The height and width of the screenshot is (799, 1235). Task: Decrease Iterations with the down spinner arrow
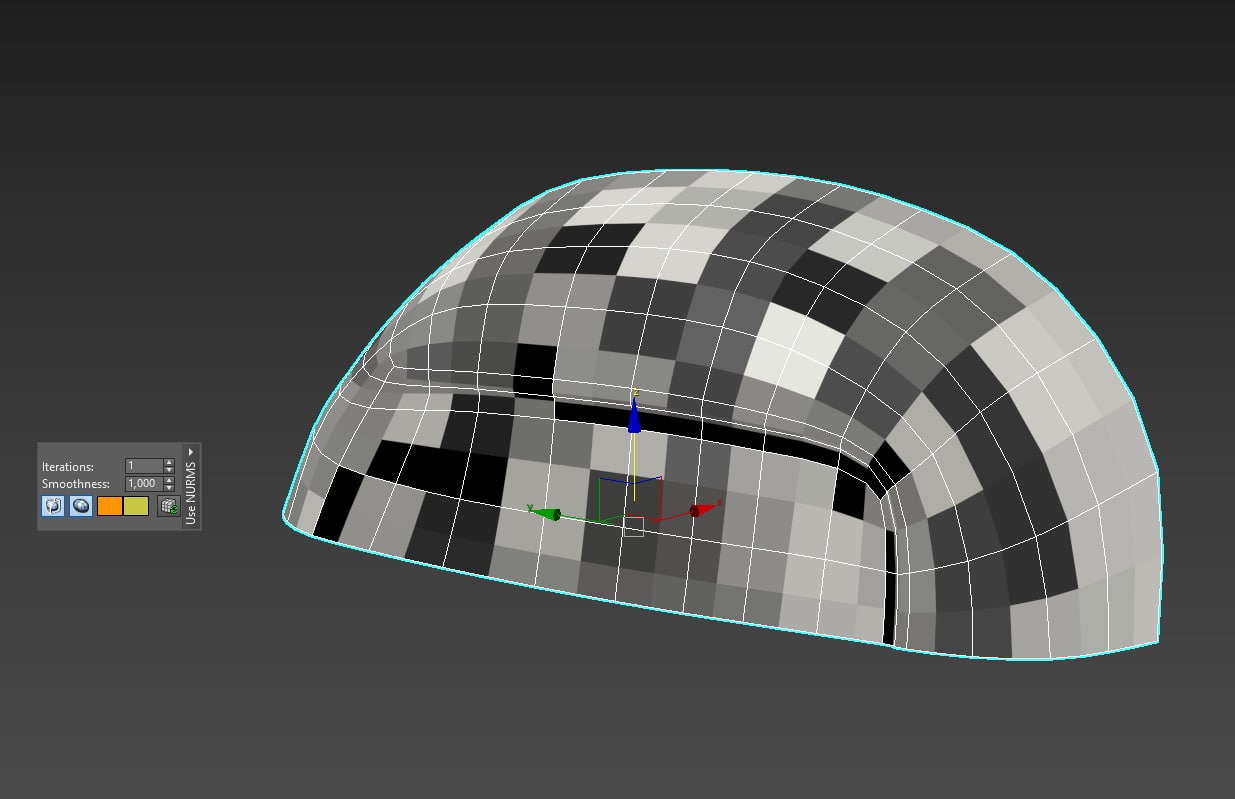[169, 470]
